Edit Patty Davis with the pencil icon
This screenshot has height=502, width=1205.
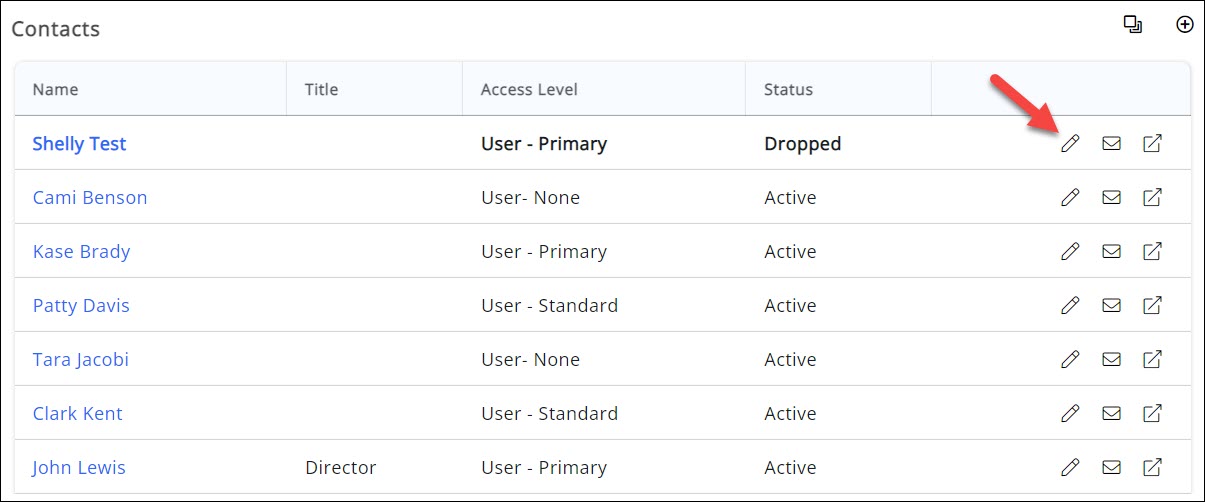(1070, 306)
